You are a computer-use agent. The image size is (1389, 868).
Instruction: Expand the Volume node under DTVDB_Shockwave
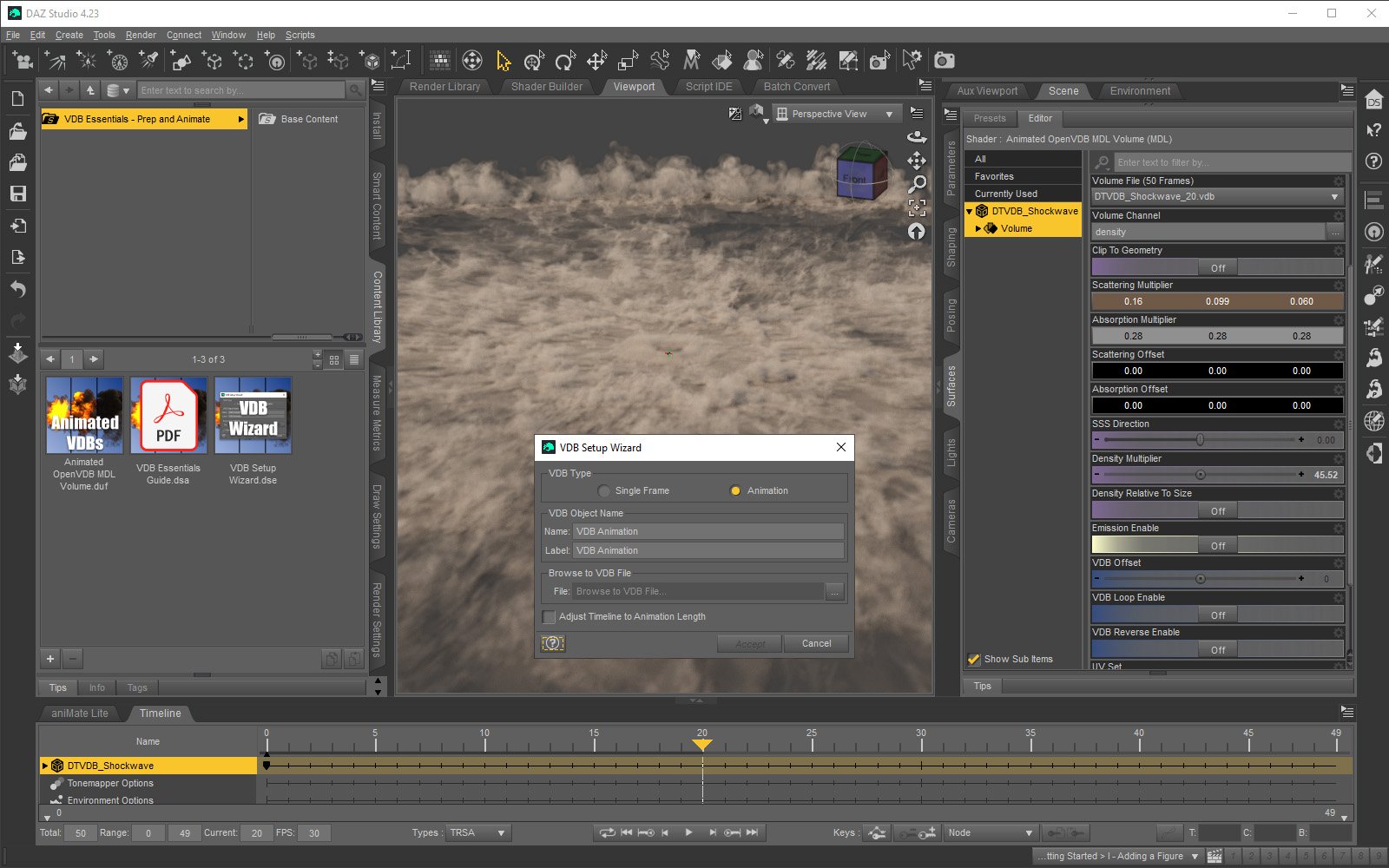point(979,228)
